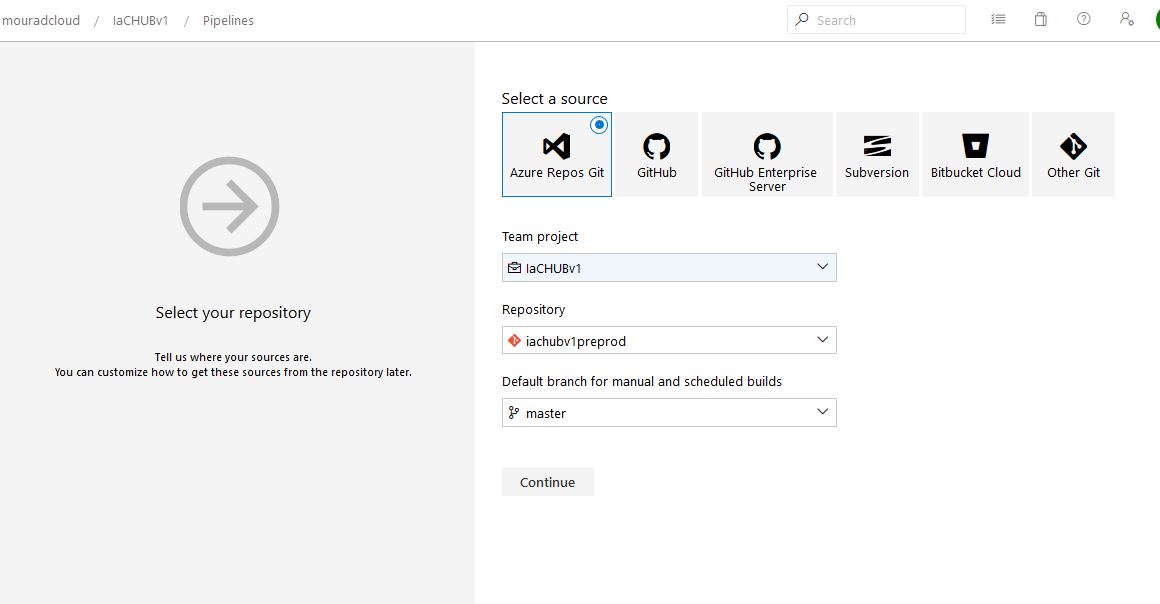
Task: Choose GitHub Enterprise Server source
Action: tap(767, 154)
